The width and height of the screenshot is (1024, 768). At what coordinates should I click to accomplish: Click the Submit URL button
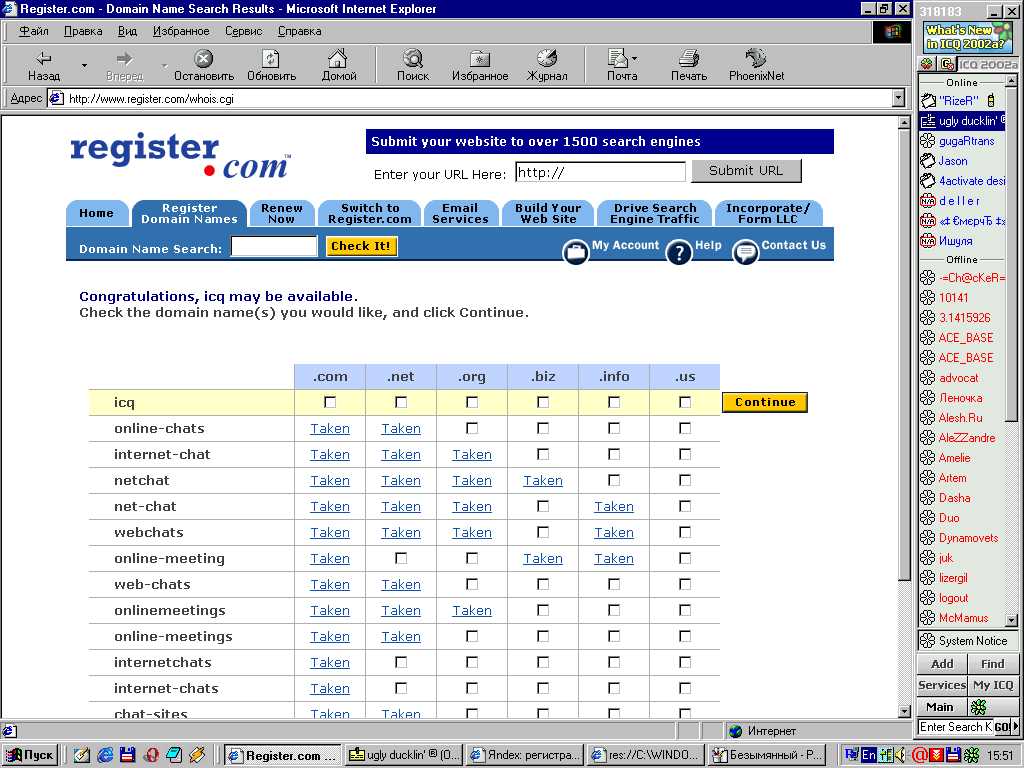[x=746, y=171]
